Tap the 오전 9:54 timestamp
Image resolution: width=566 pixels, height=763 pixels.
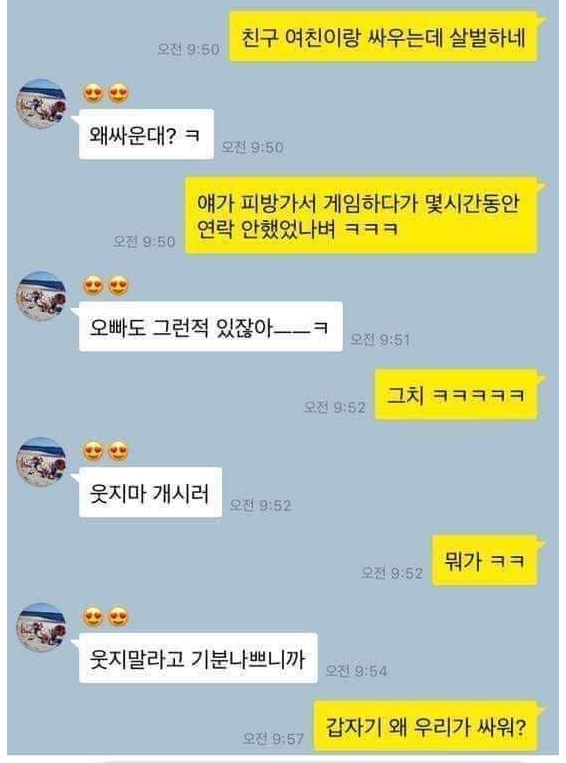pos(356,671)
